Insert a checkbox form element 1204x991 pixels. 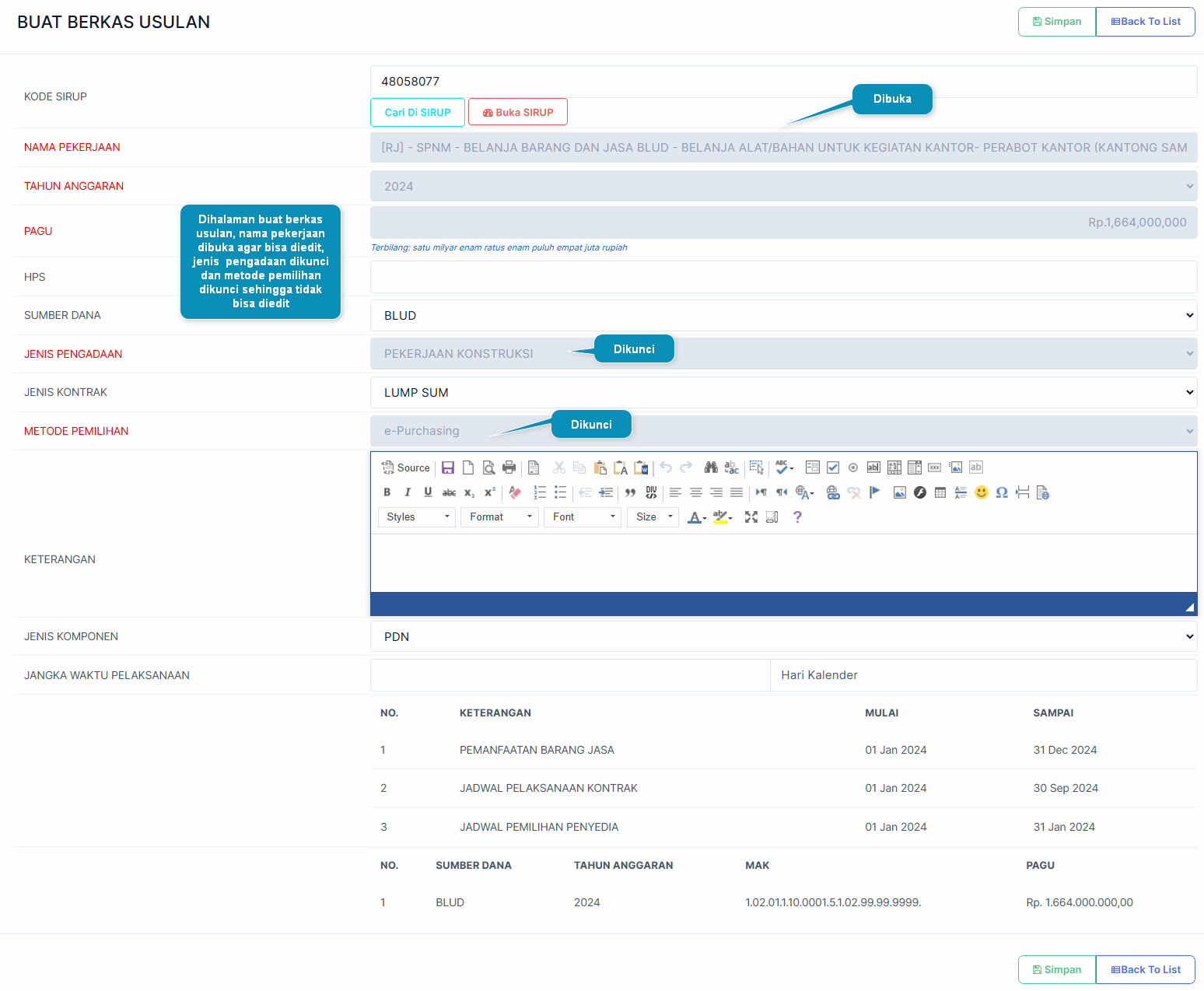[833, 467]
